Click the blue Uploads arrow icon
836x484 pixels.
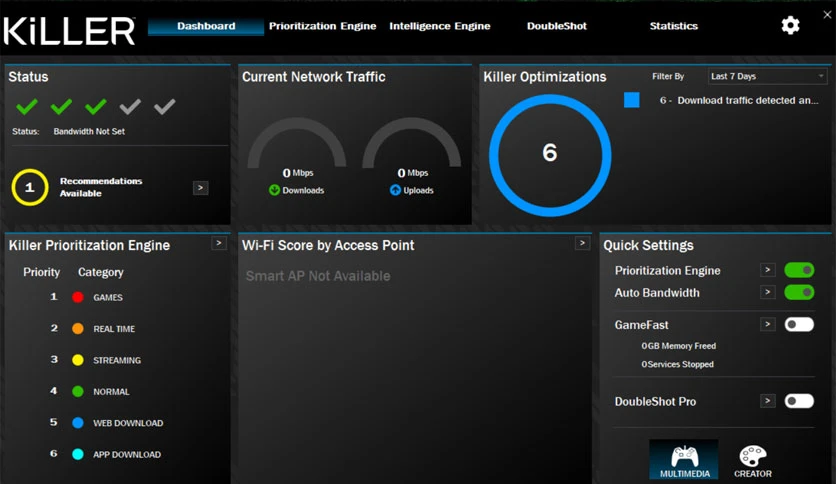click(x=395, y=190)
